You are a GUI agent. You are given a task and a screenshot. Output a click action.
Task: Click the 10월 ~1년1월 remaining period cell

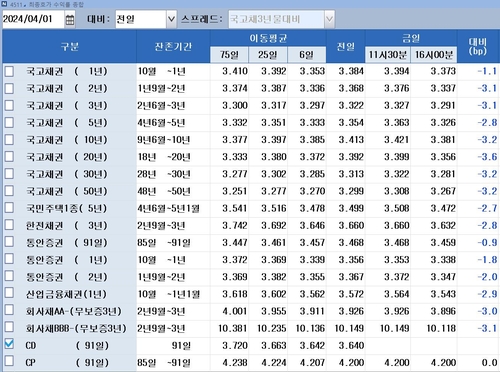coord(169,294)
